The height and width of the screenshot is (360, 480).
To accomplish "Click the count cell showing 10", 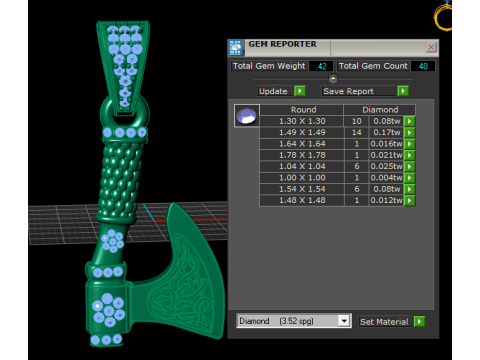I will click(x=357, y=121).
